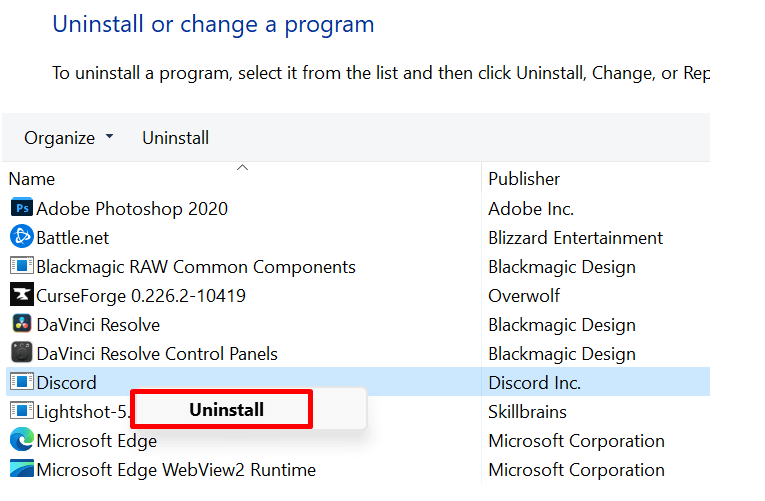This screenshot has width=765, height=501.
Task: Click the Adobe Photoshop 2020 icon
Action: pyautogui.click(x=21, y=209)
